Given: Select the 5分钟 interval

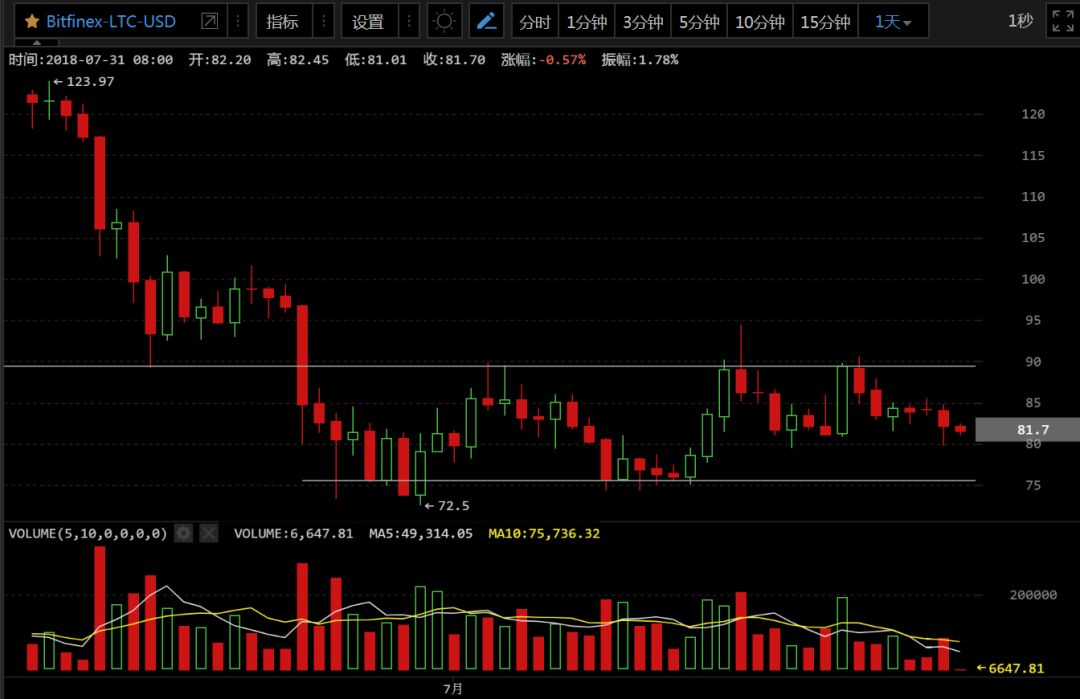Looking at the screenshot, I should tap(699, 22).
